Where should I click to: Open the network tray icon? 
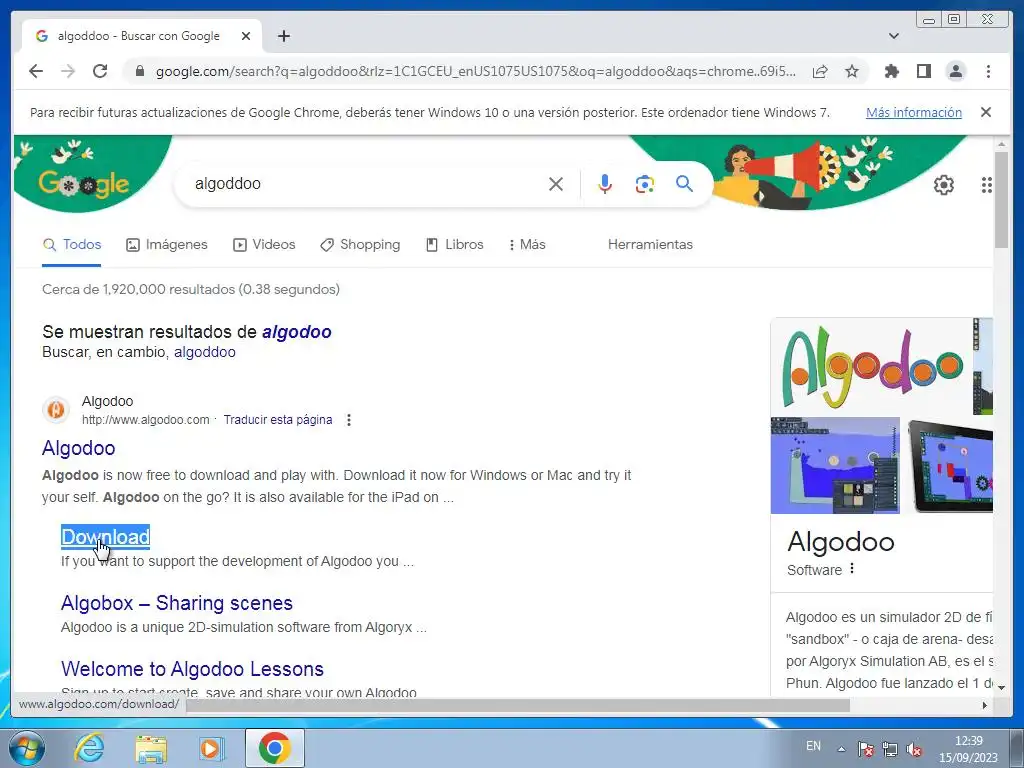tap(889, 749)
